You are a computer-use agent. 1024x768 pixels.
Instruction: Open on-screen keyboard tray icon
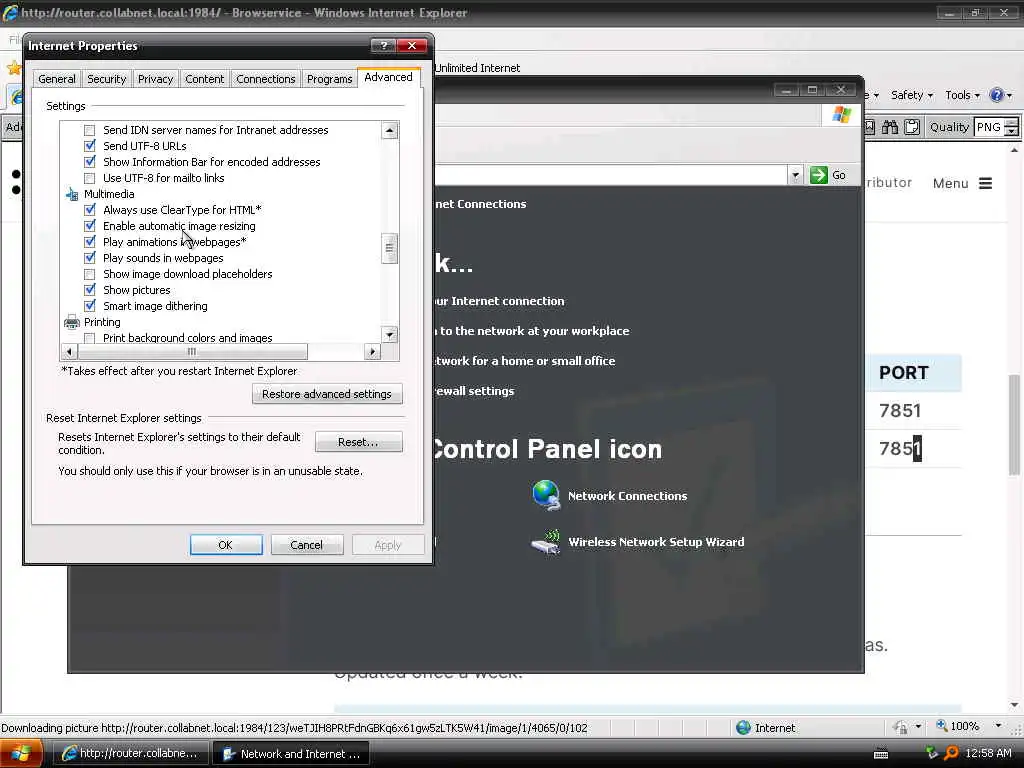point(881,754)
